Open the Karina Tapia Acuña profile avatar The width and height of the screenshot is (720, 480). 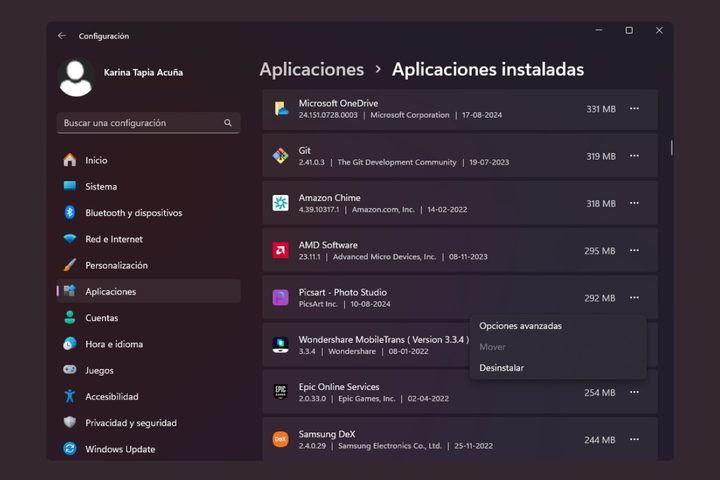(x=76, y=78)
